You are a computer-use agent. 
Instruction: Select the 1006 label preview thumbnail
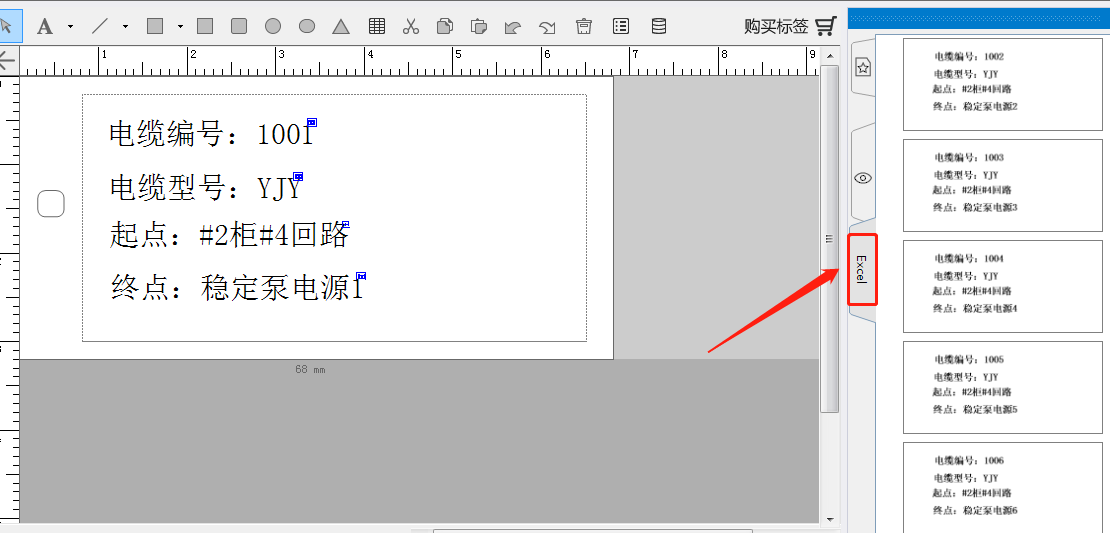coord(1002,487)
